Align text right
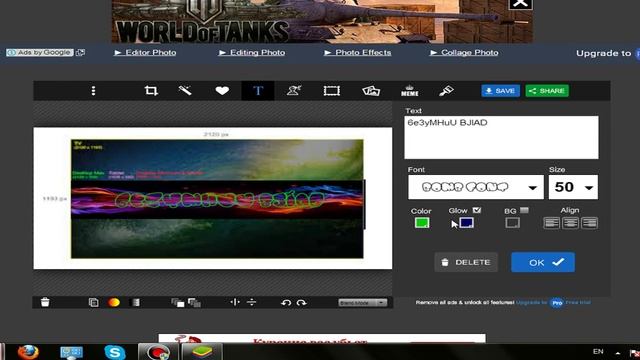This screenshot has width=640, height=360. click(x=589, y=223)
